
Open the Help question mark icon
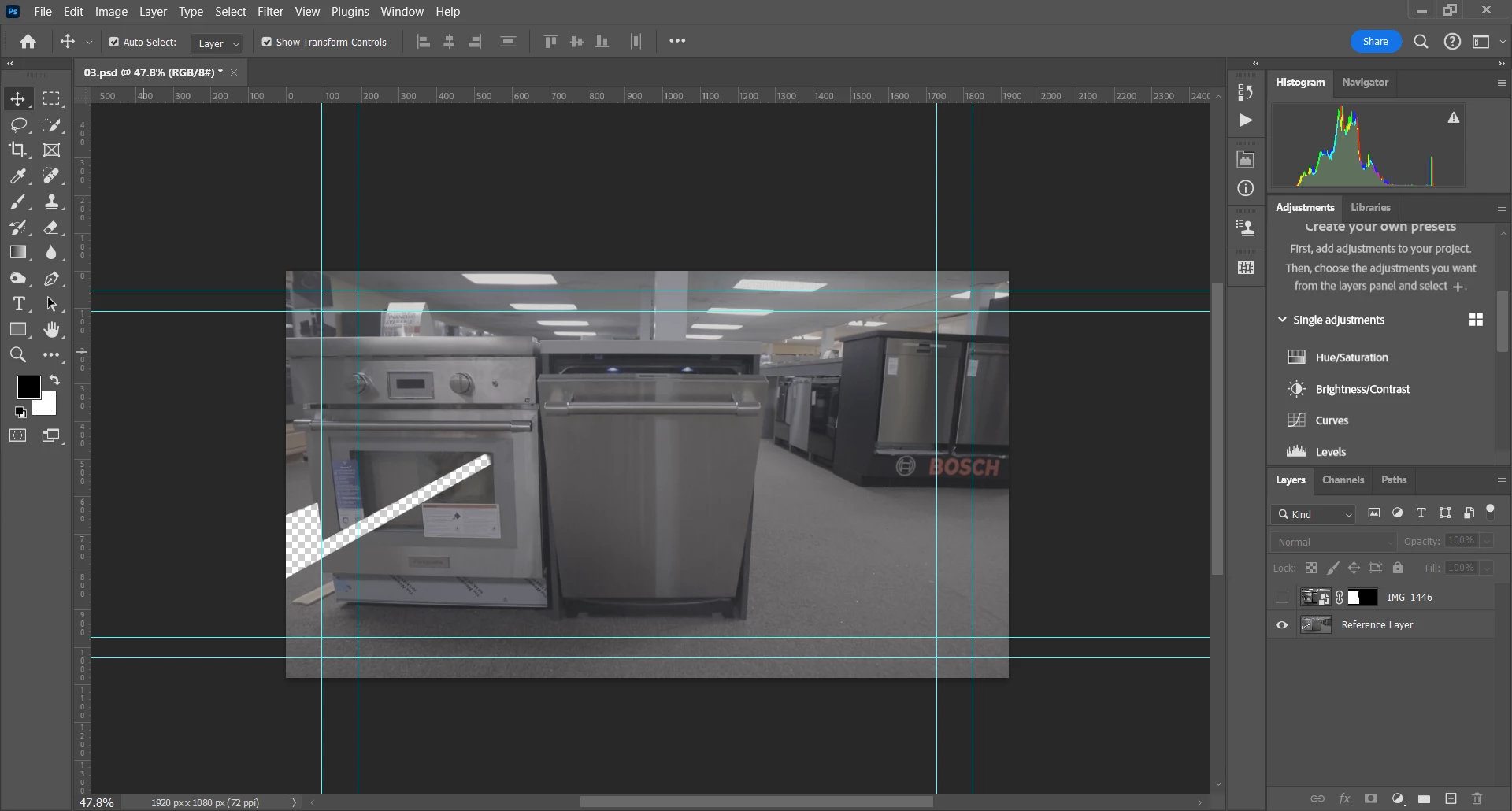pyautogui.click(x=1452, y=42)
